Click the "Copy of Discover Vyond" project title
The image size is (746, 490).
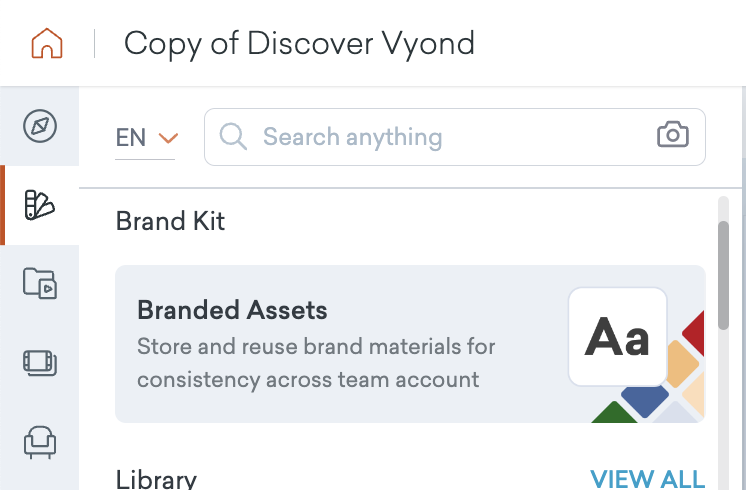[299, 44]
